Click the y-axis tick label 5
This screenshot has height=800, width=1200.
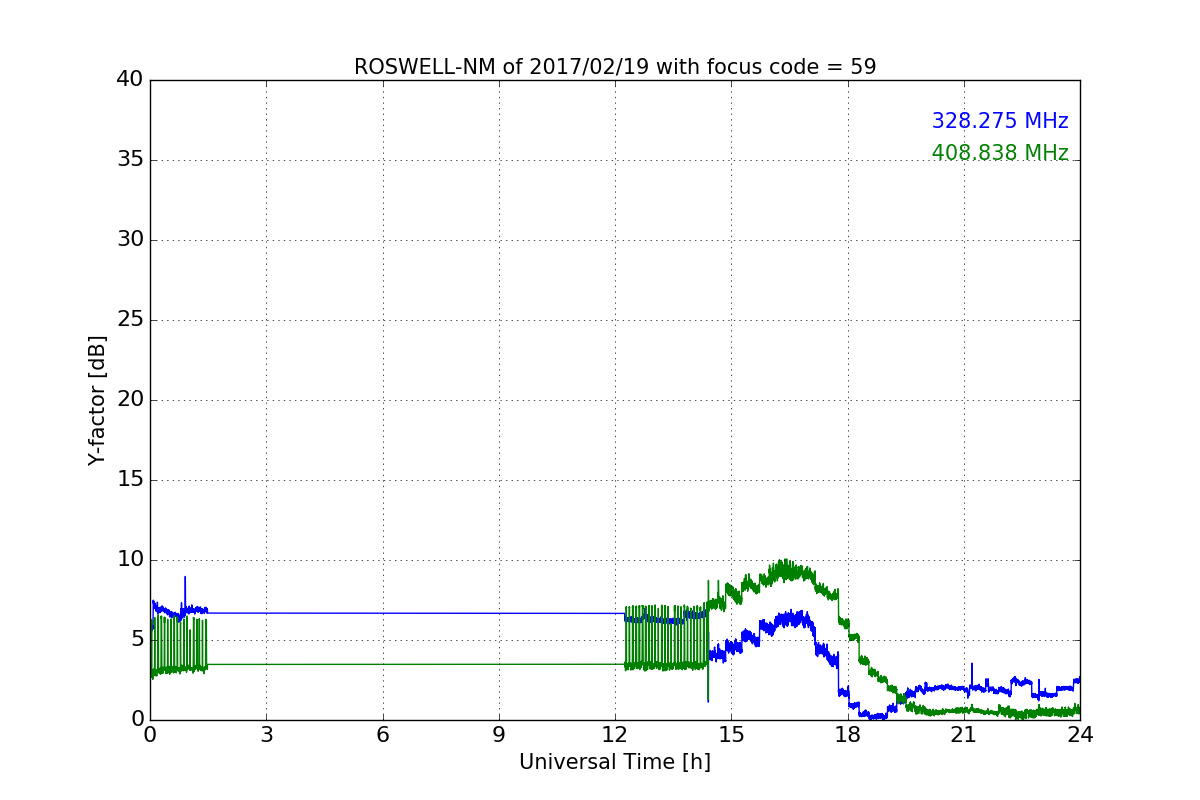point(137,640)
